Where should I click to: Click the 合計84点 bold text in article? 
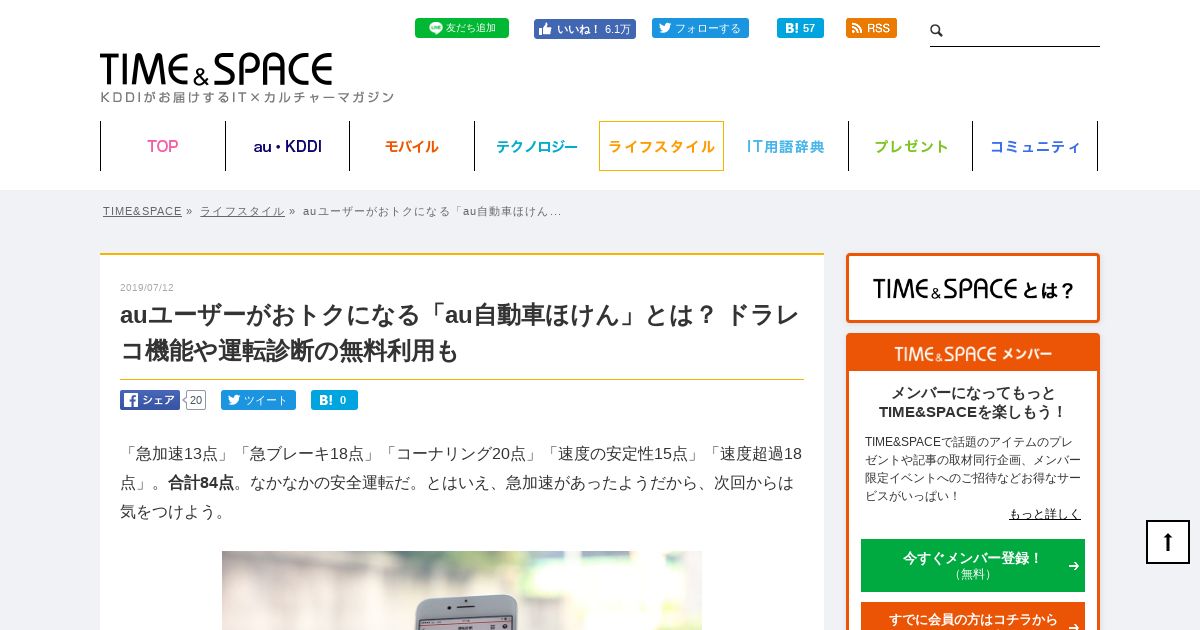pos(201,482)
